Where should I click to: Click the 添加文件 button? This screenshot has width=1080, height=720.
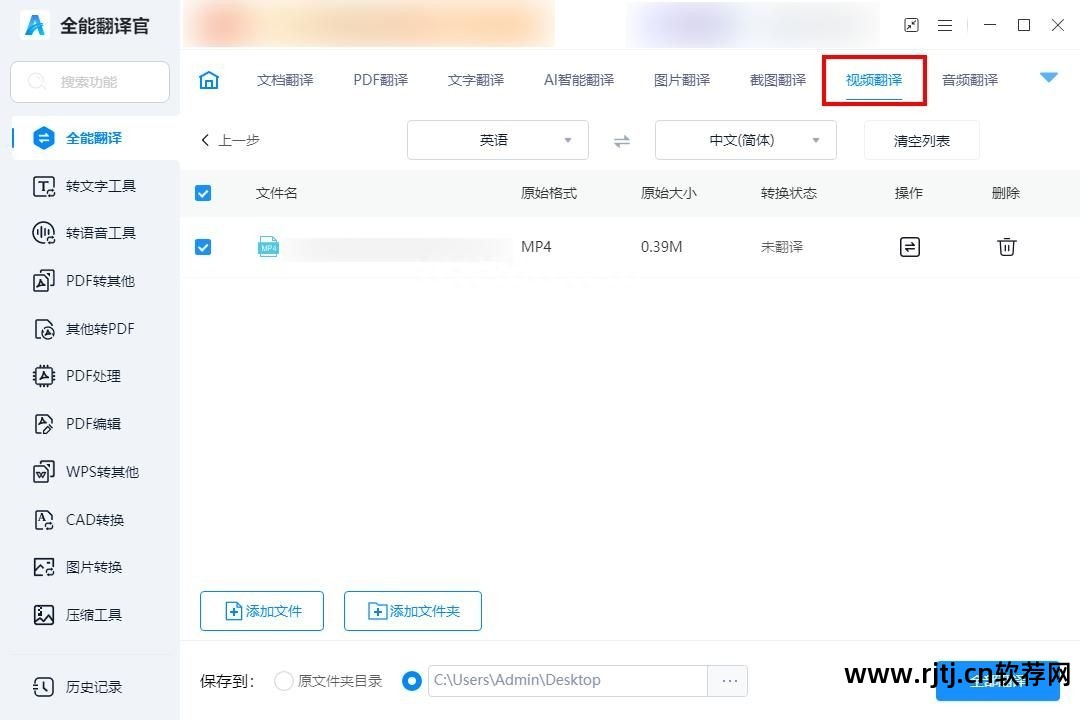coord(262,611)
